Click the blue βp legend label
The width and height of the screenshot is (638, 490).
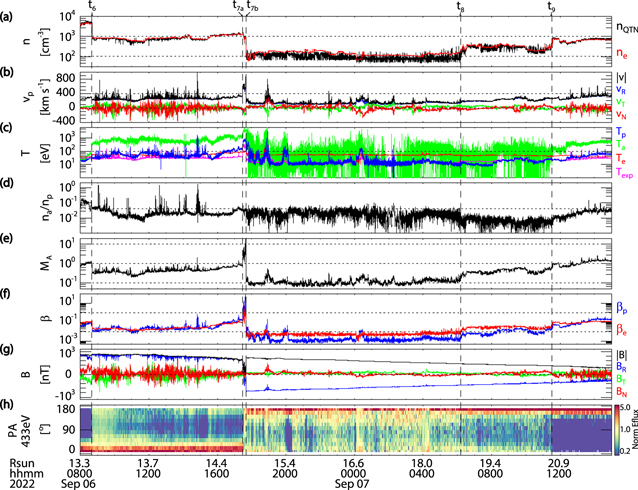(x=622, y=308)
